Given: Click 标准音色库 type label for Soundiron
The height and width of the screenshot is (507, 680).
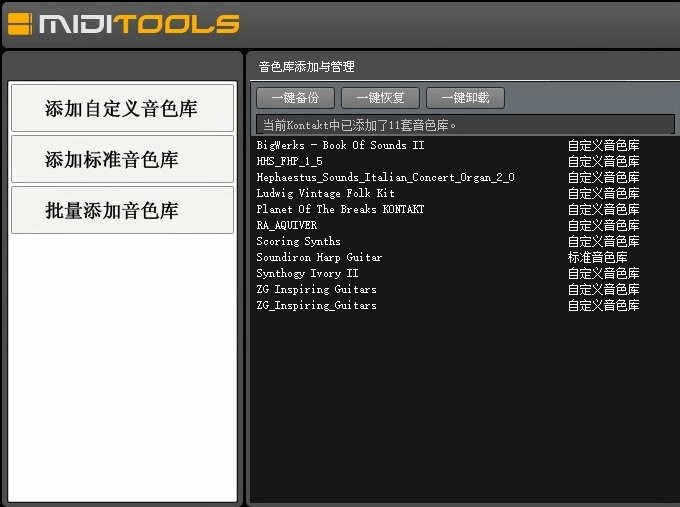Looking at the screenshot, I should pos(598,258).
